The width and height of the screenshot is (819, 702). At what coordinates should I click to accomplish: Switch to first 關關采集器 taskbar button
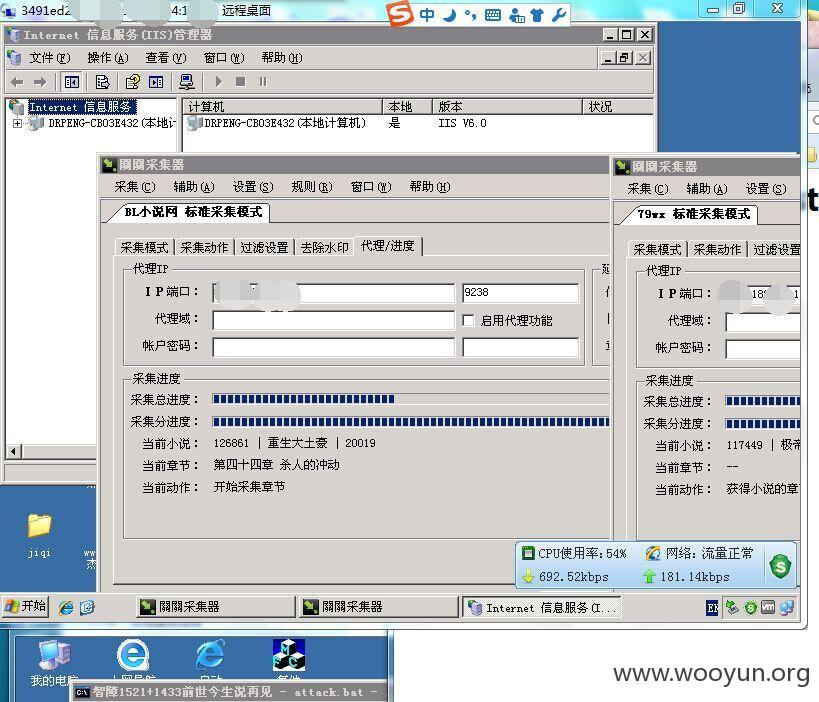(216, 607)
